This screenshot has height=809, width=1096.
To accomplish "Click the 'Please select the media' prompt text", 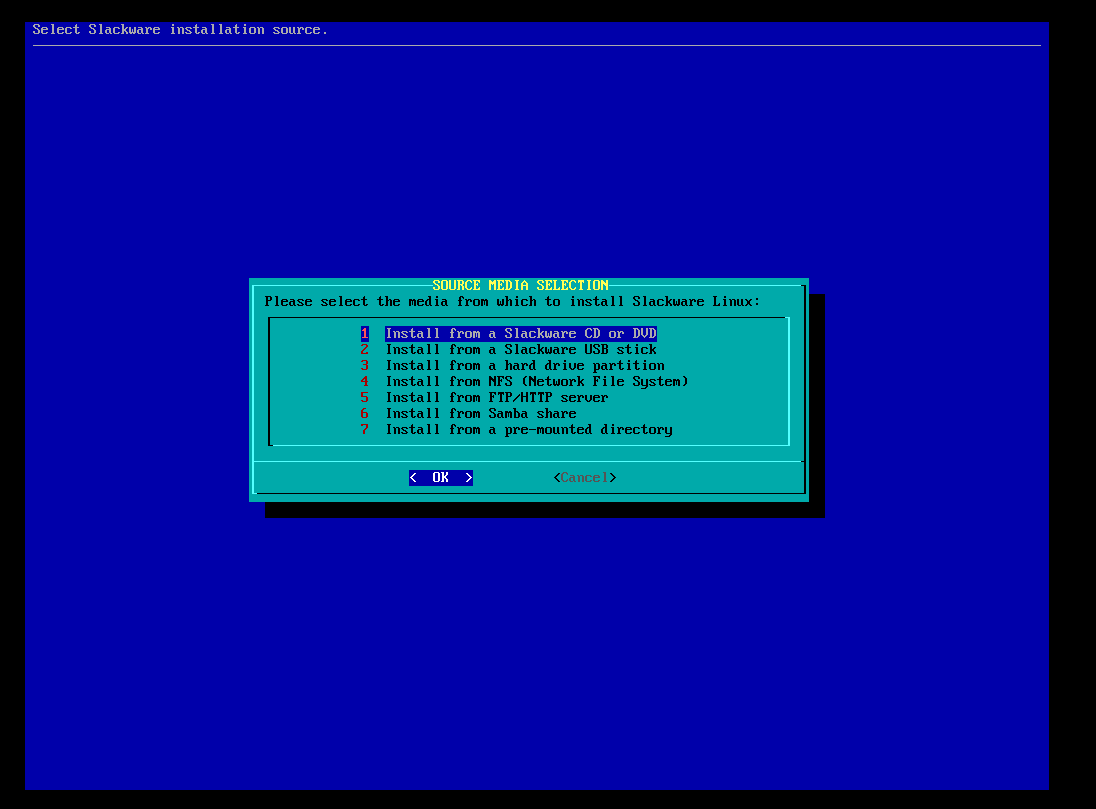I will point(512,302).
